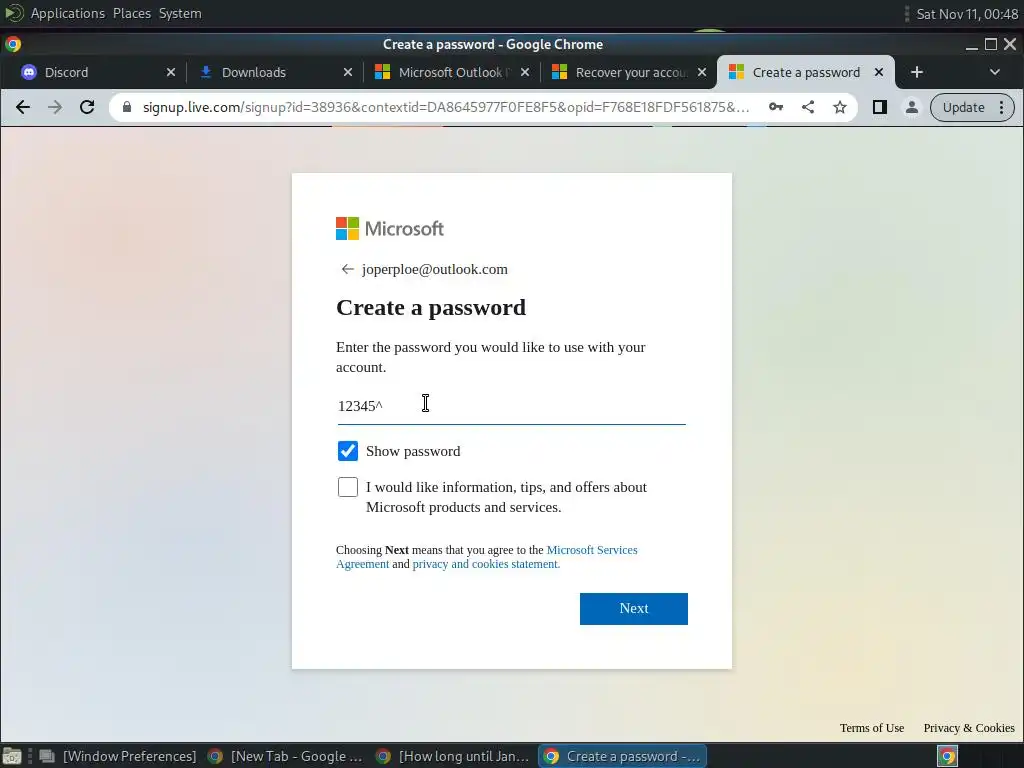View site security lock icon

[x=127, y=107]
